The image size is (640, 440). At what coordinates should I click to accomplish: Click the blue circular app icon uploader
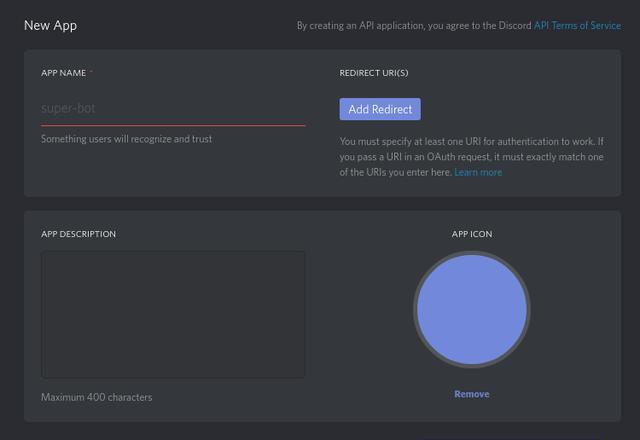(x=472, y=309)
